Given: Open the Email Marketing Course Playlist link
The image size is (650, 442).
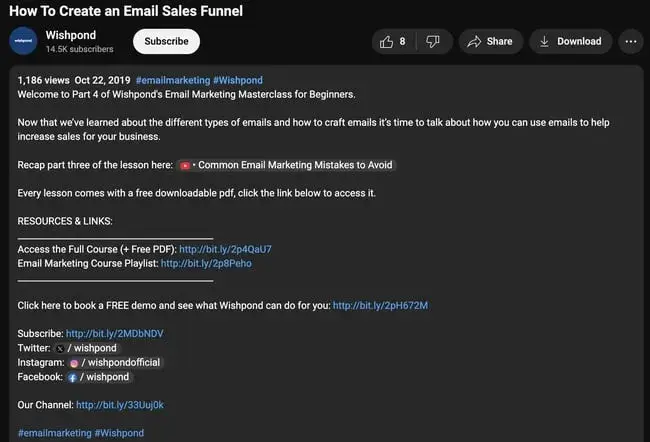Looking at the screenshot, I should [206, 263].
